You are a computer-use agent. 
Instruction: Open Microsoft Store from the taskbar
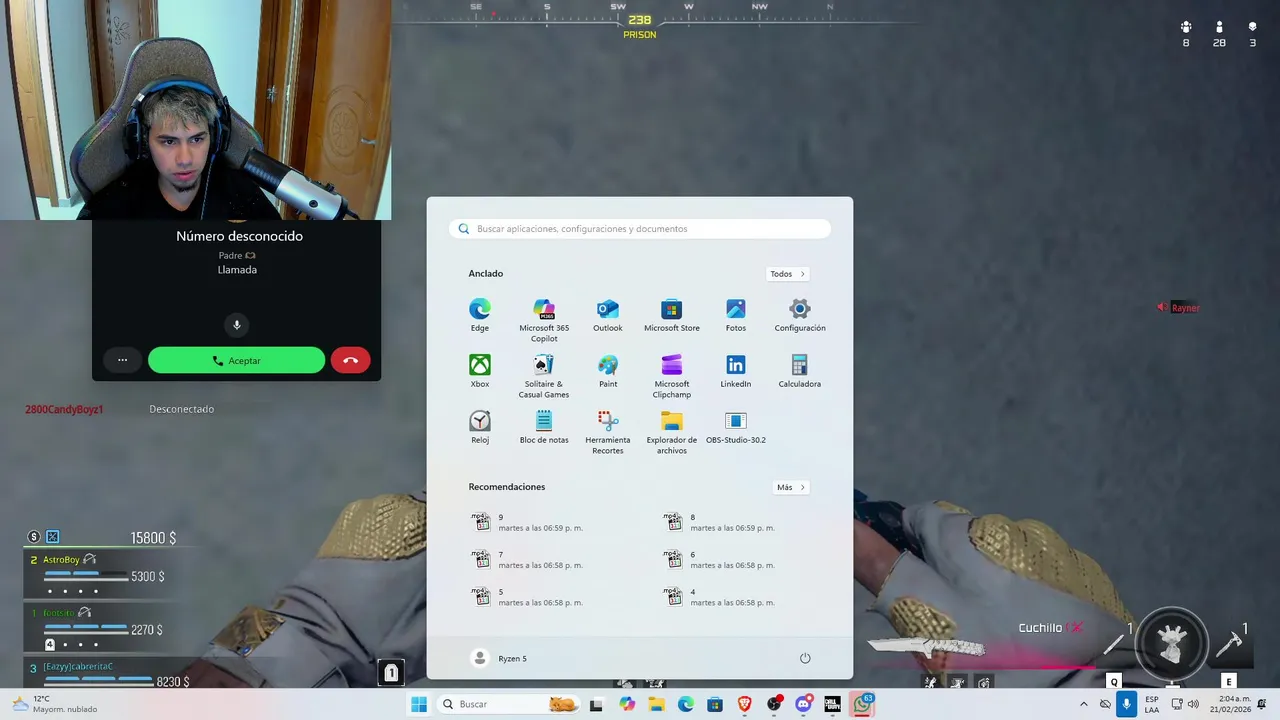tap(715, 704)
